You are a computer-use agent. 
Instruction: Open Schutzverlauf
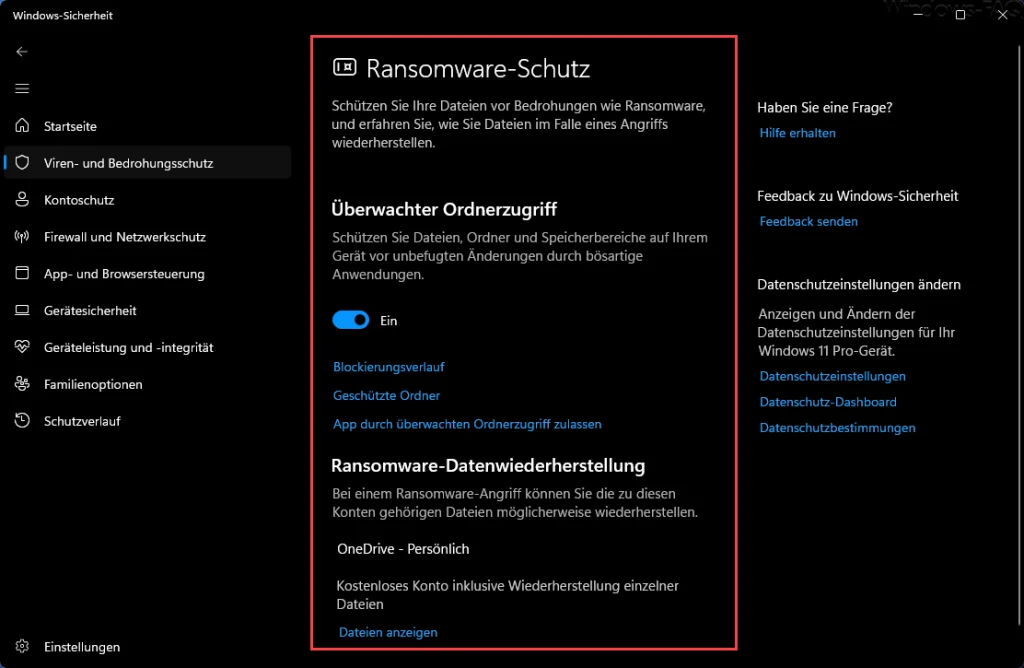coord(82,421)
